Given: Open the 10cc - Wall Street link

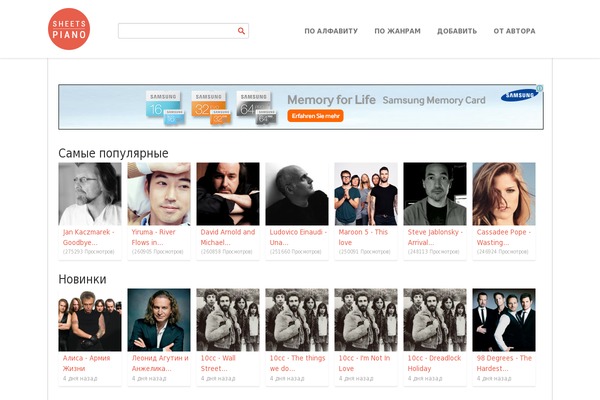Looking at the screenshot, I should tap(218, 363).
